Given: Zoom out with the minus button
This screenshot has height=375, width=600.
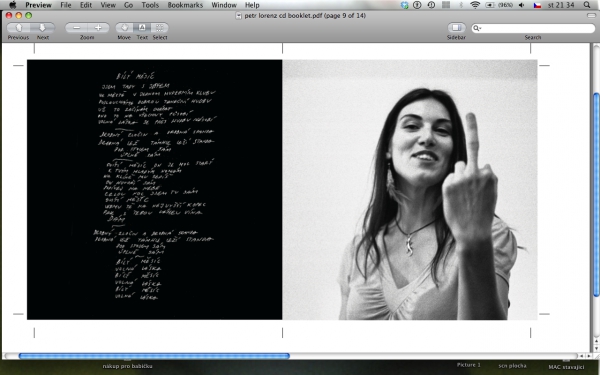Looking at the screenshot, I should pos(76,28).
